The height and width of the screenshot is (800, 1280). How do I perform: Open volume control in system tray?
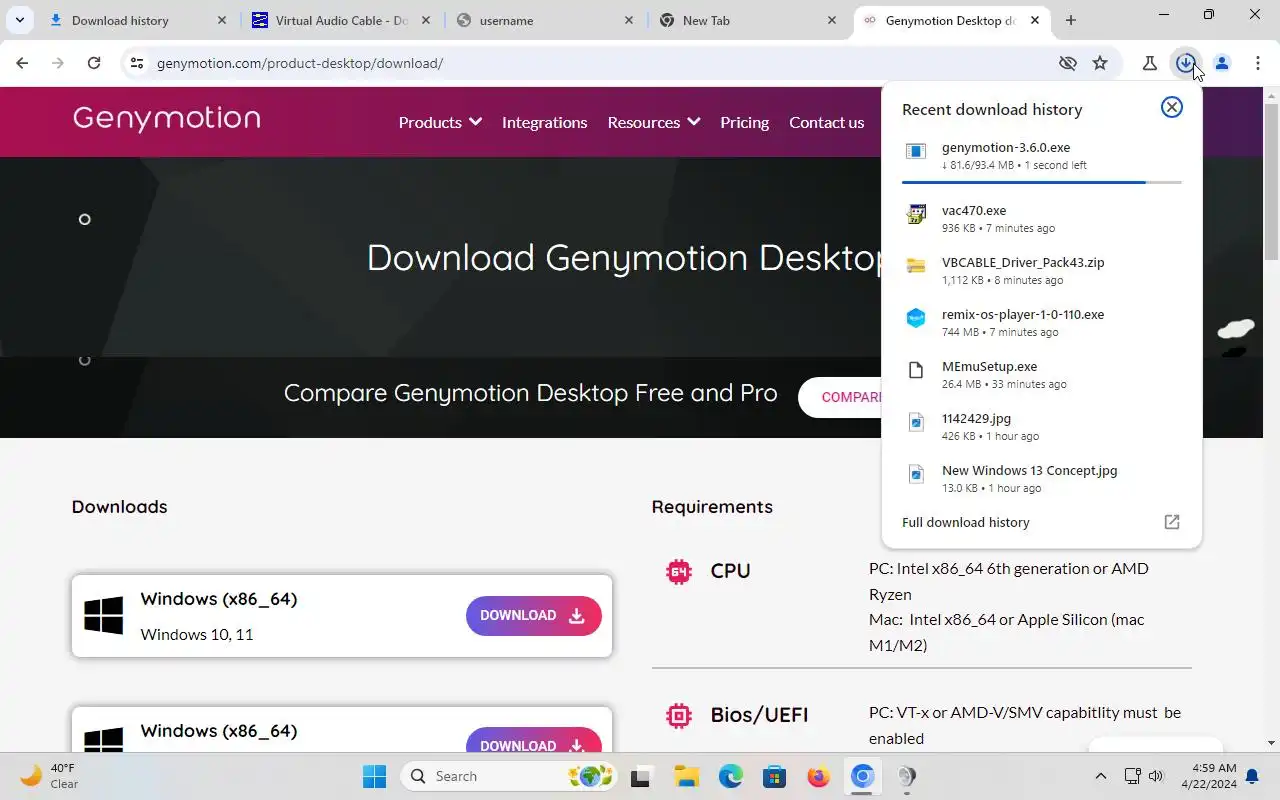tap(1156, 776)
